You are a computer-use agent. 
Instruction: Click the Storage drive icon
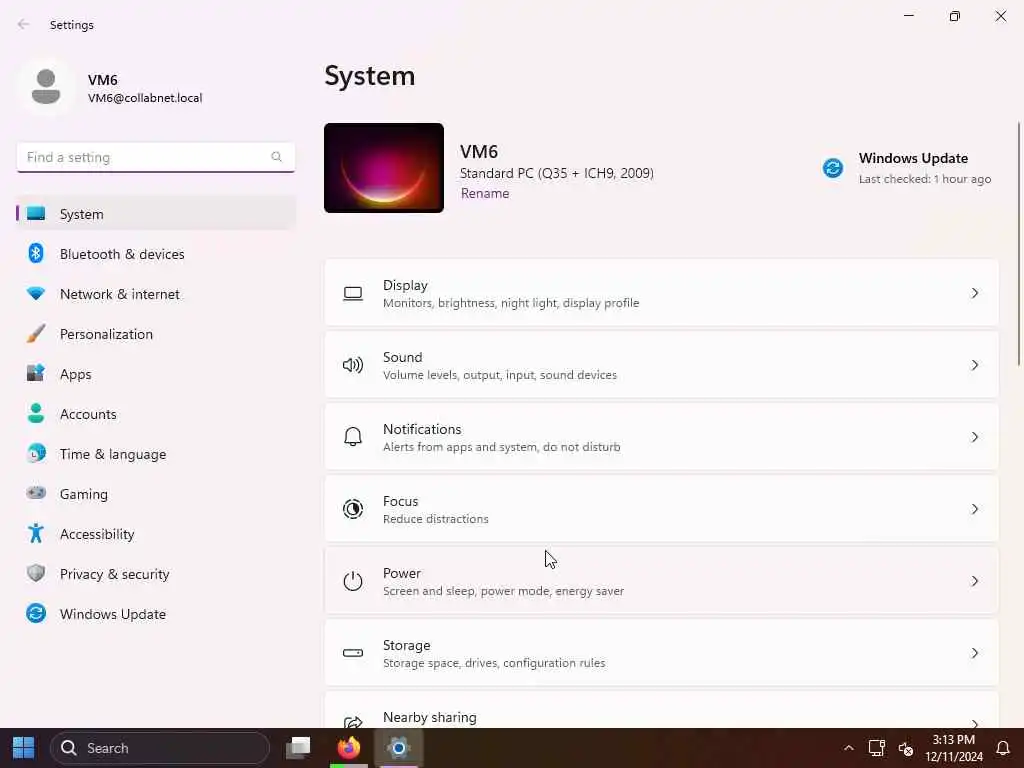353,652
